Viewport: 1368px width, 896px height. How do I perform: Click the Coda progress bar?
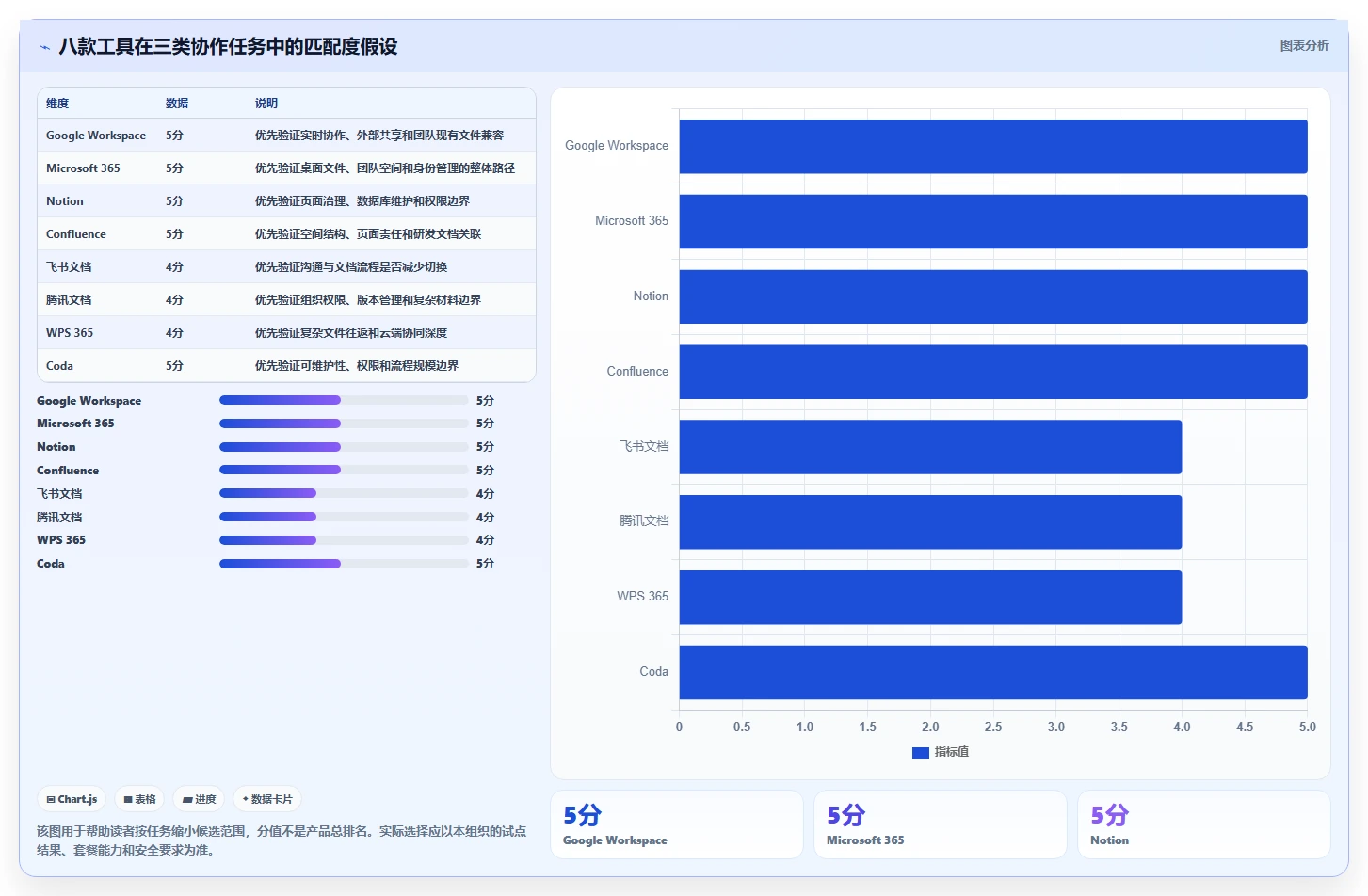[x=344, y=564]
